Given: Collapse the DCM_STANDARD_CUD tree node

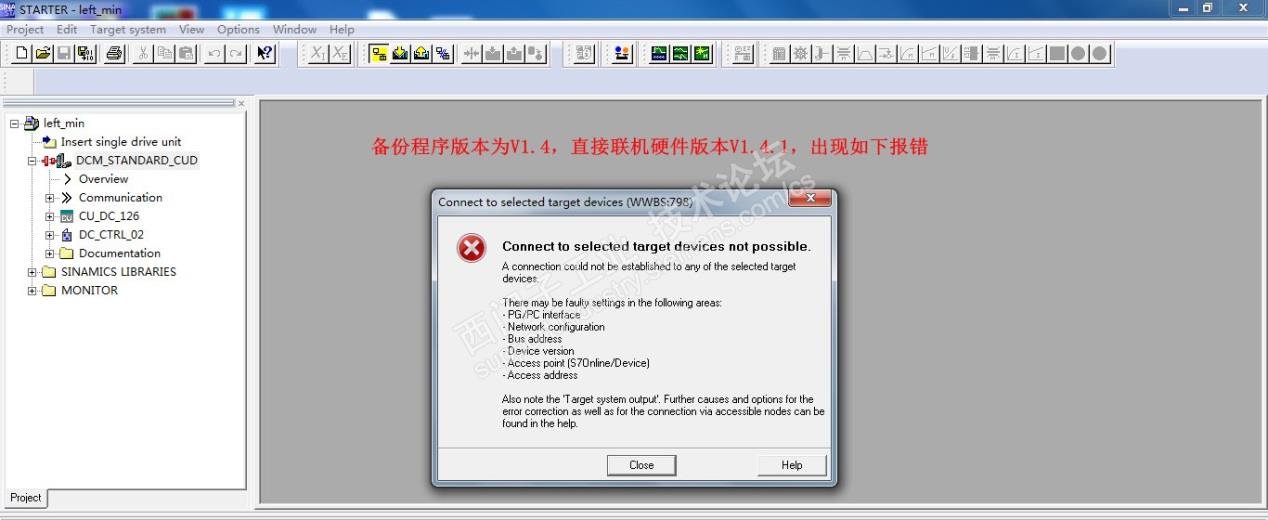Looking at the screenshot, I should [x=32, y=161].
